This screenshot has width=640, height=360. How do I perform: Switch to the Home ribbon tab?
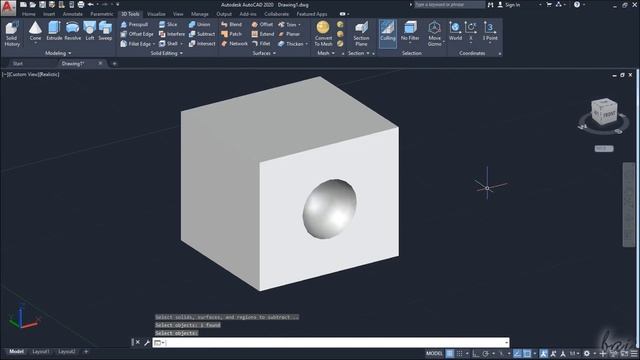coord(29,14)
